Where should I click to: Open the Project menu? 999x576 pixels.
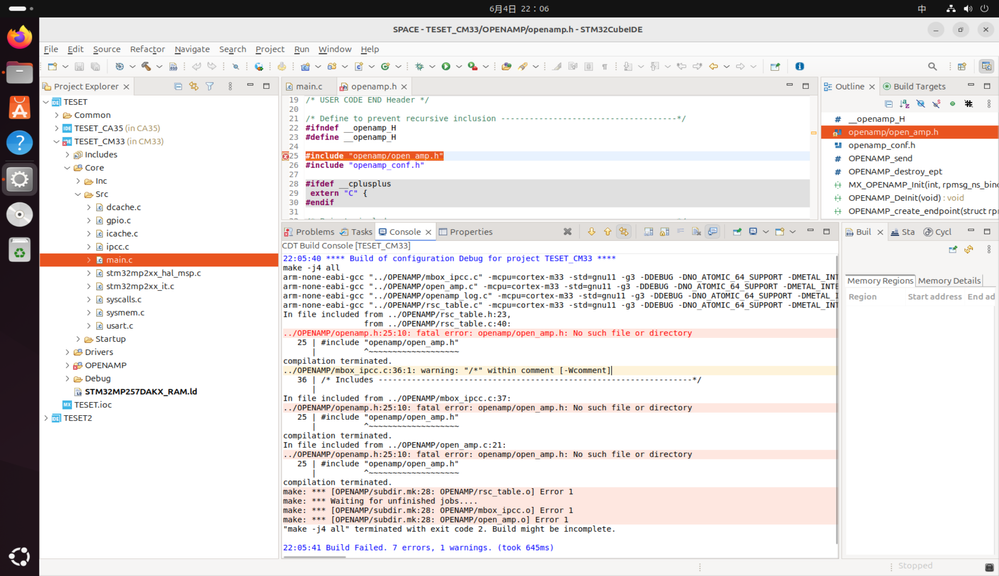click(x=270, y=49)
